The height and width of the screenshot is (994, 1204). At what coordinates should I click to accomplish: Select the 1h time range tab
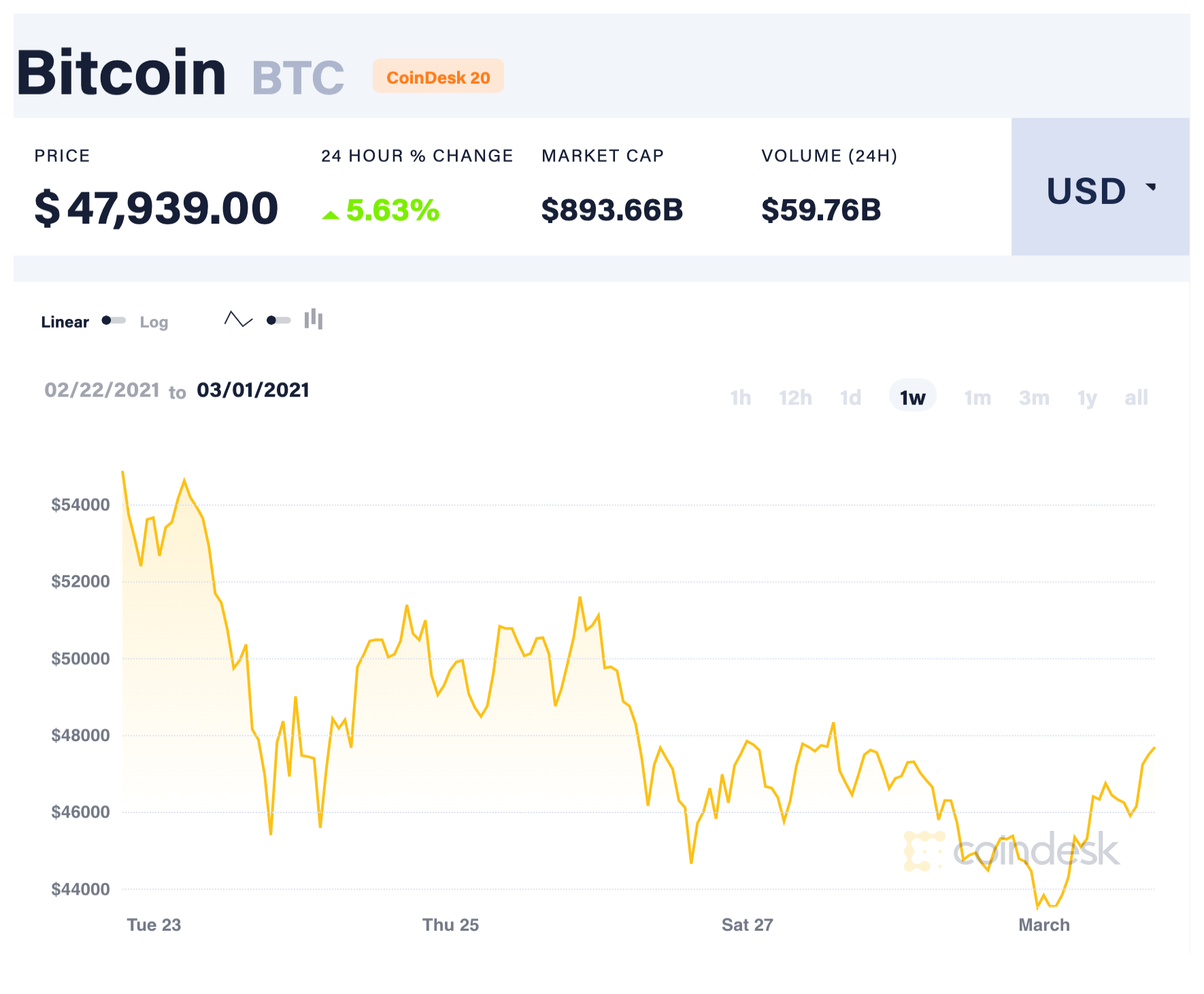pos(740,397)
